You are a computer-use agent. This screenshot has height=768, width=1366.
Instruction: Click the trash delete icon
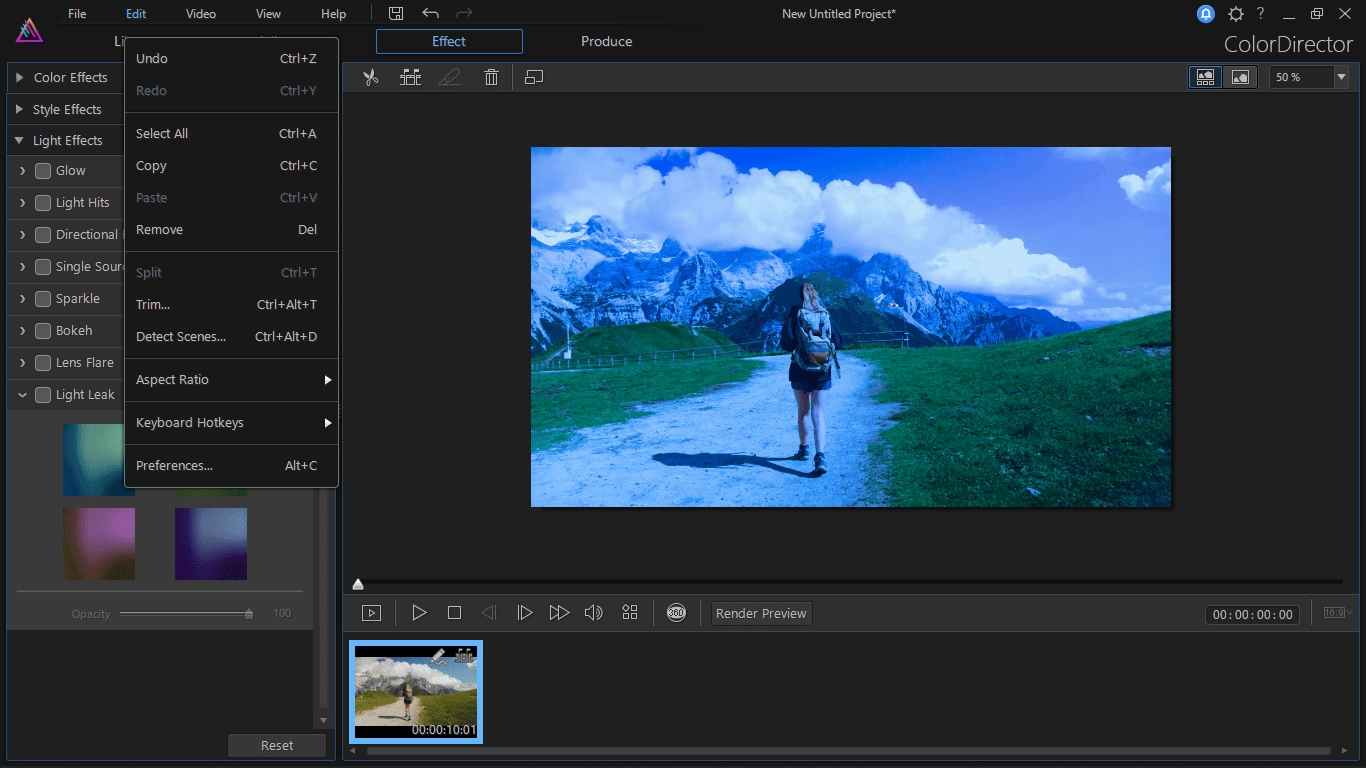(491, 77)
